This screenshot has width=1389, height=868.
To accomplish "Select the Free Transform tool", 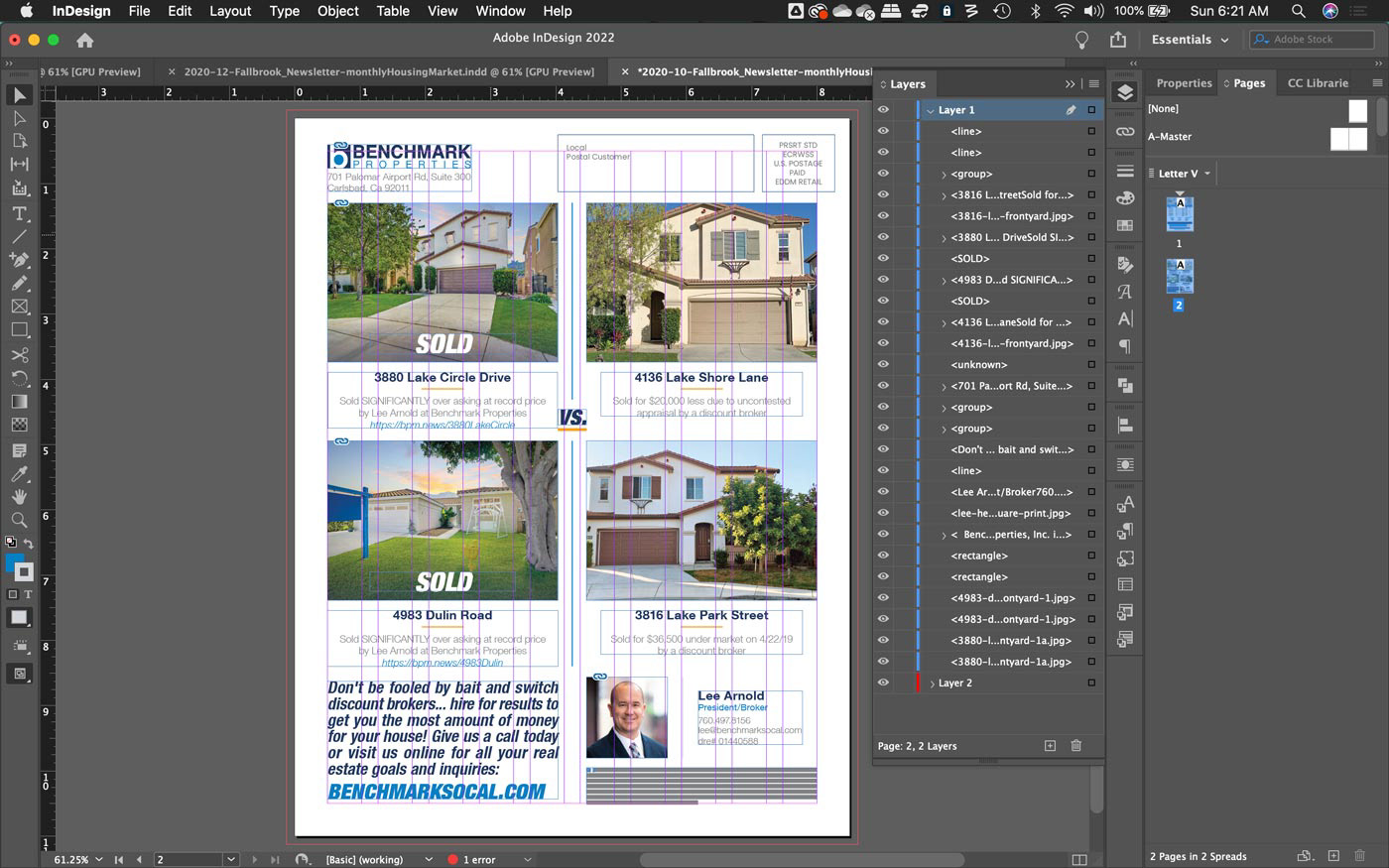I will (19, 378).
